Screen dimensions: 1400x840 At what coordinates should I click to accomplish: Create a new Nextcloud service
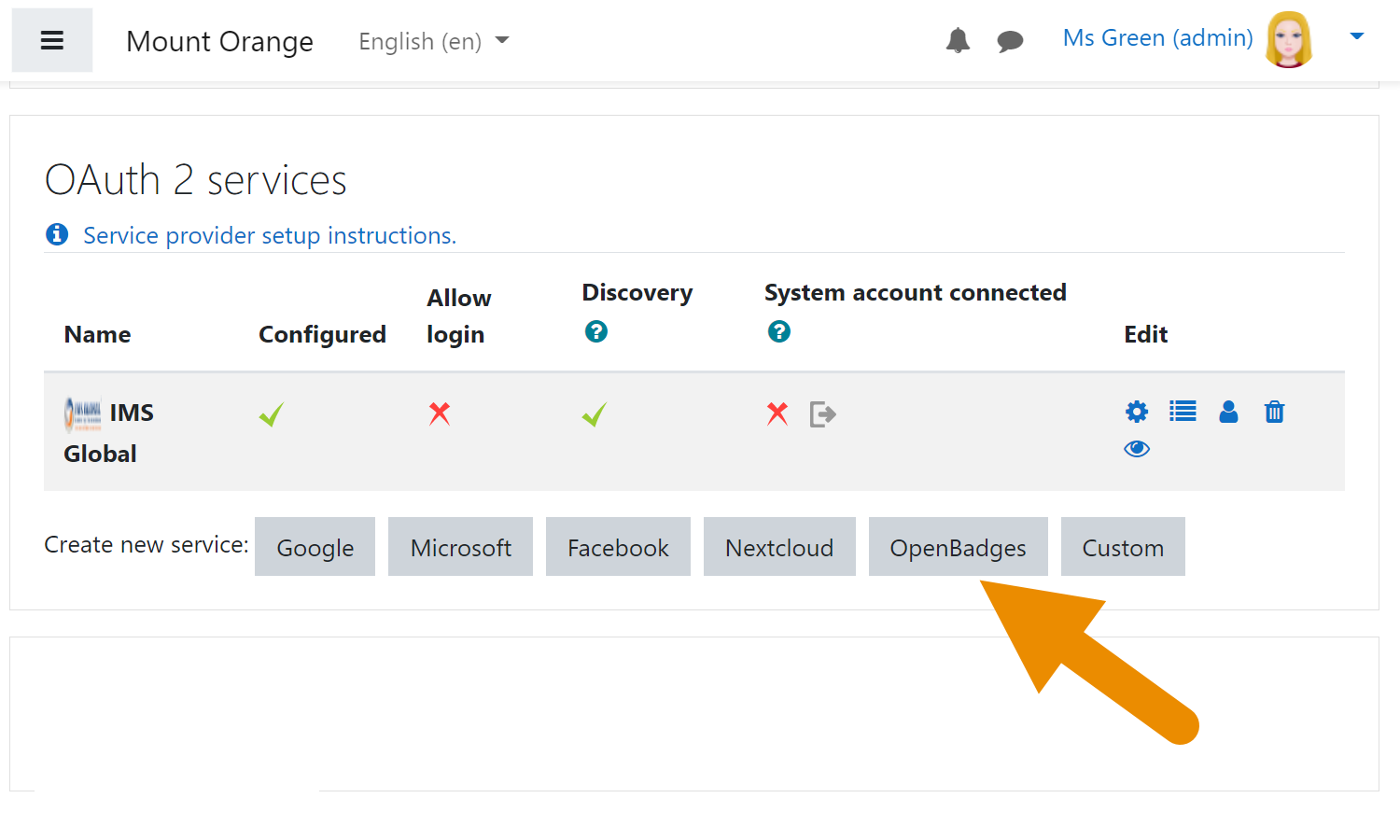click(x=779, y=547)
